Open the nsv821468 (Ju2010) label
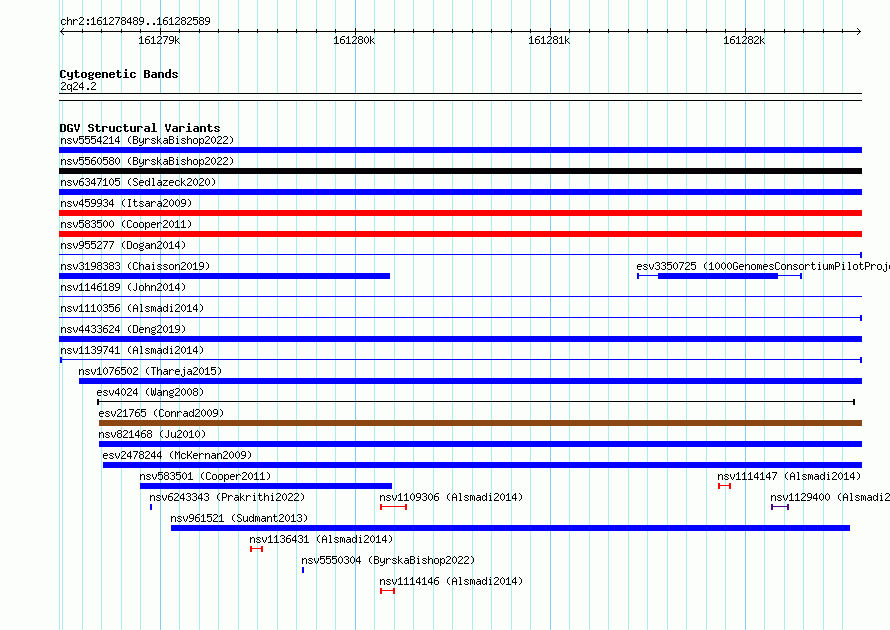The width and height of the screenshot is (890, 630). 152,434
